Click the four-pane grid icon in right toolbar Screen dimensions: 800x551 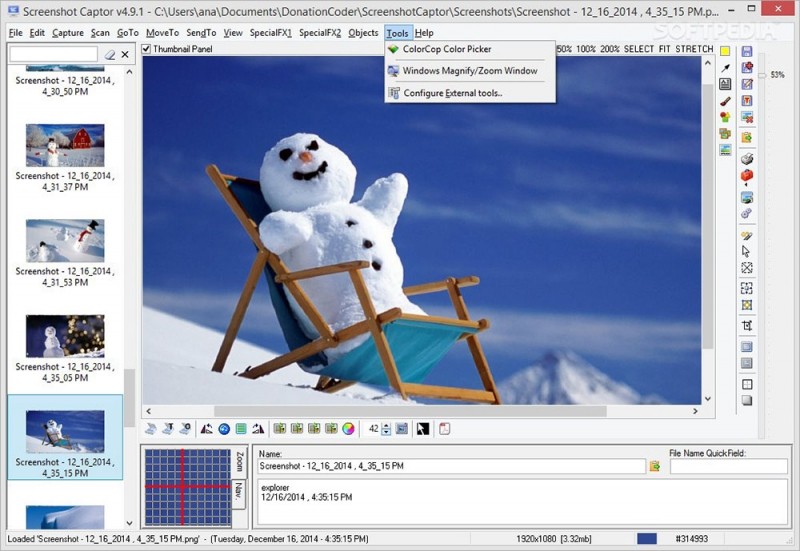[x=747, y=384]
